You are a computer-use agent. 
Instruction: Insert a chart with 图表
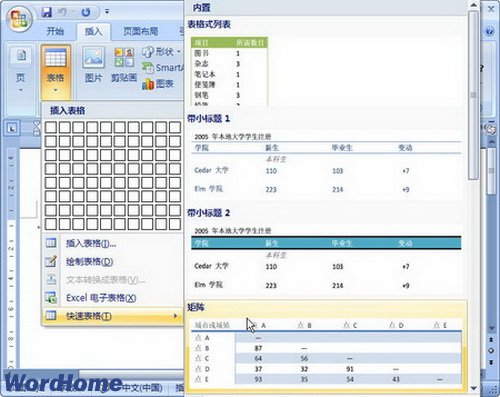click(x=158, y=84)
